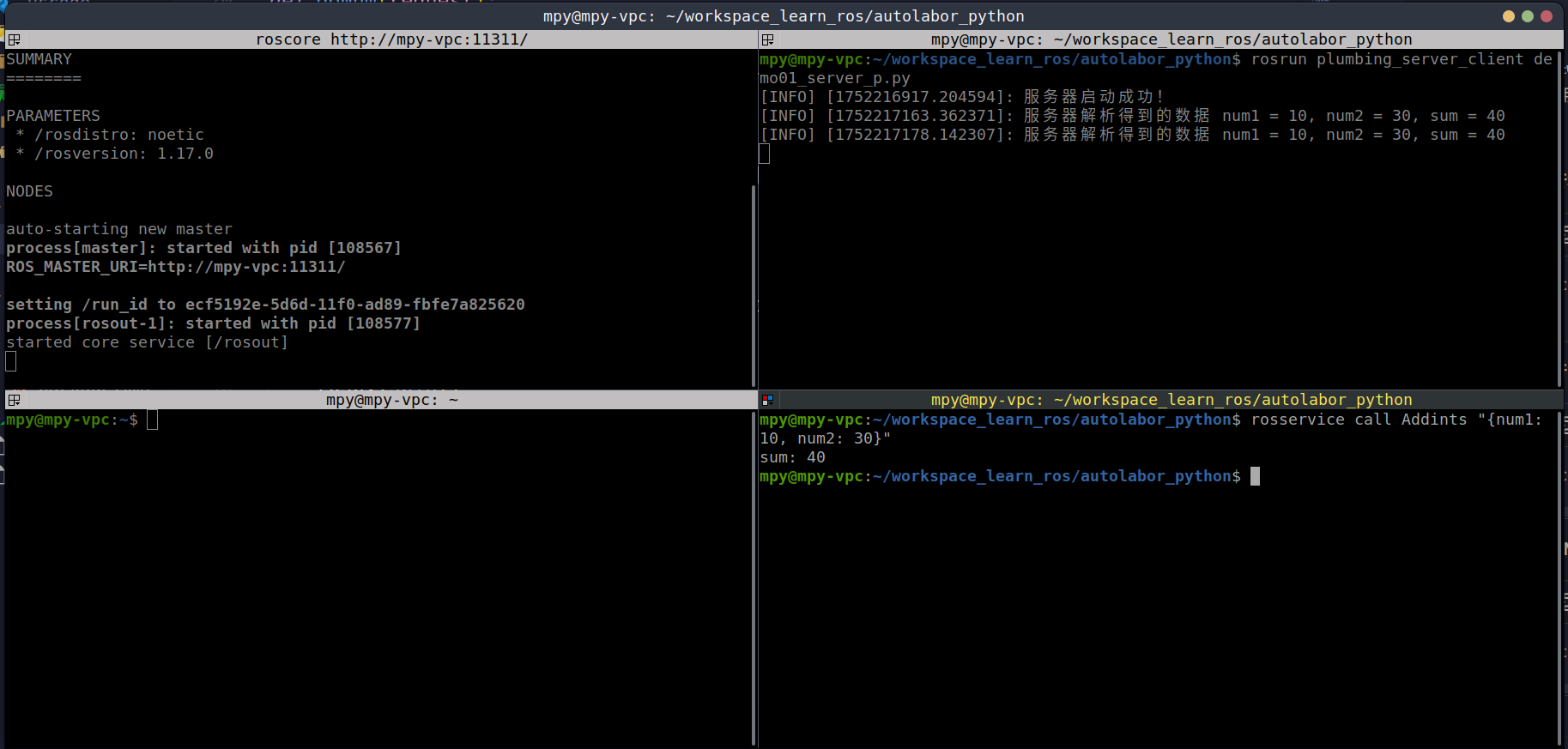The height and width of the screenshot is (749, 1568).
Task: Minimize the terminal with the yellow button
Action: coord(1508,16)
